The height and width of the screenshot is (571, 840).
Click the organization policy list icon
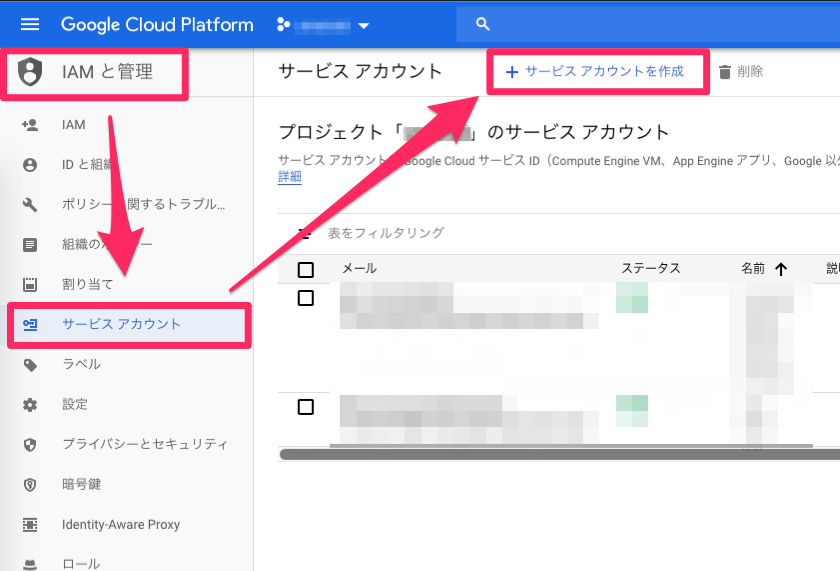pyautogui.click(x=30, y=244)
